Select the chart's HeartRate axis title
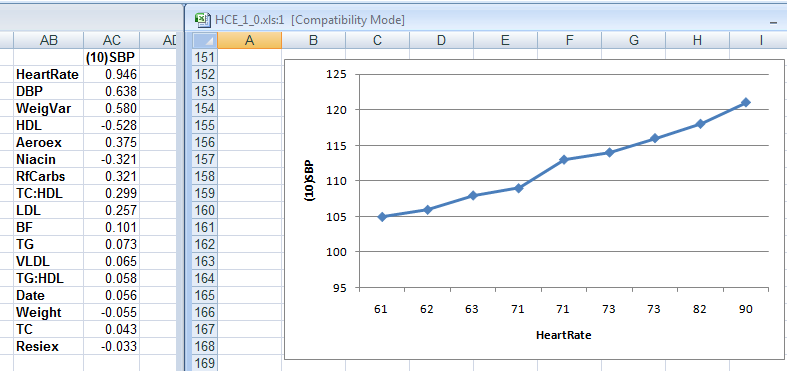Image resolution: width=787 pixels, height=371 pixels. [563, 335]
